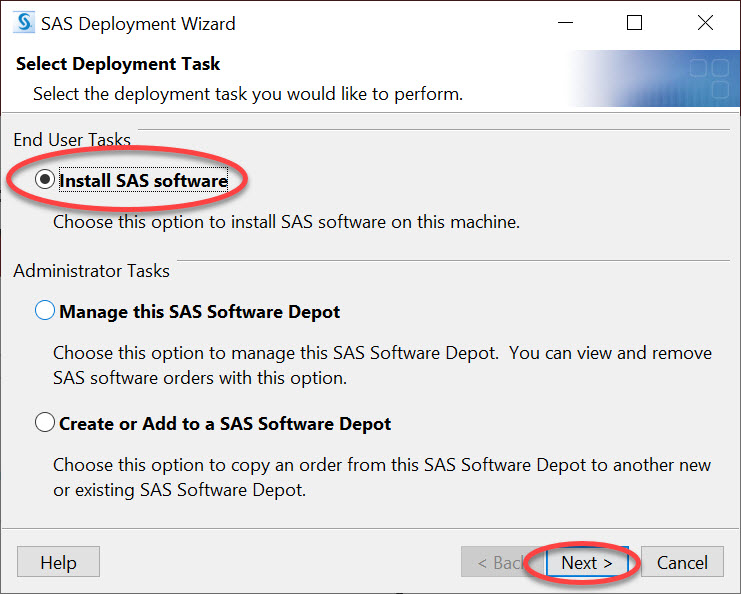This screenshot has width=741, height=594.
Task: Click 'Create or Add to a SAS Software Depot' label
Action: pyautogui.click(x=225, y=424)
